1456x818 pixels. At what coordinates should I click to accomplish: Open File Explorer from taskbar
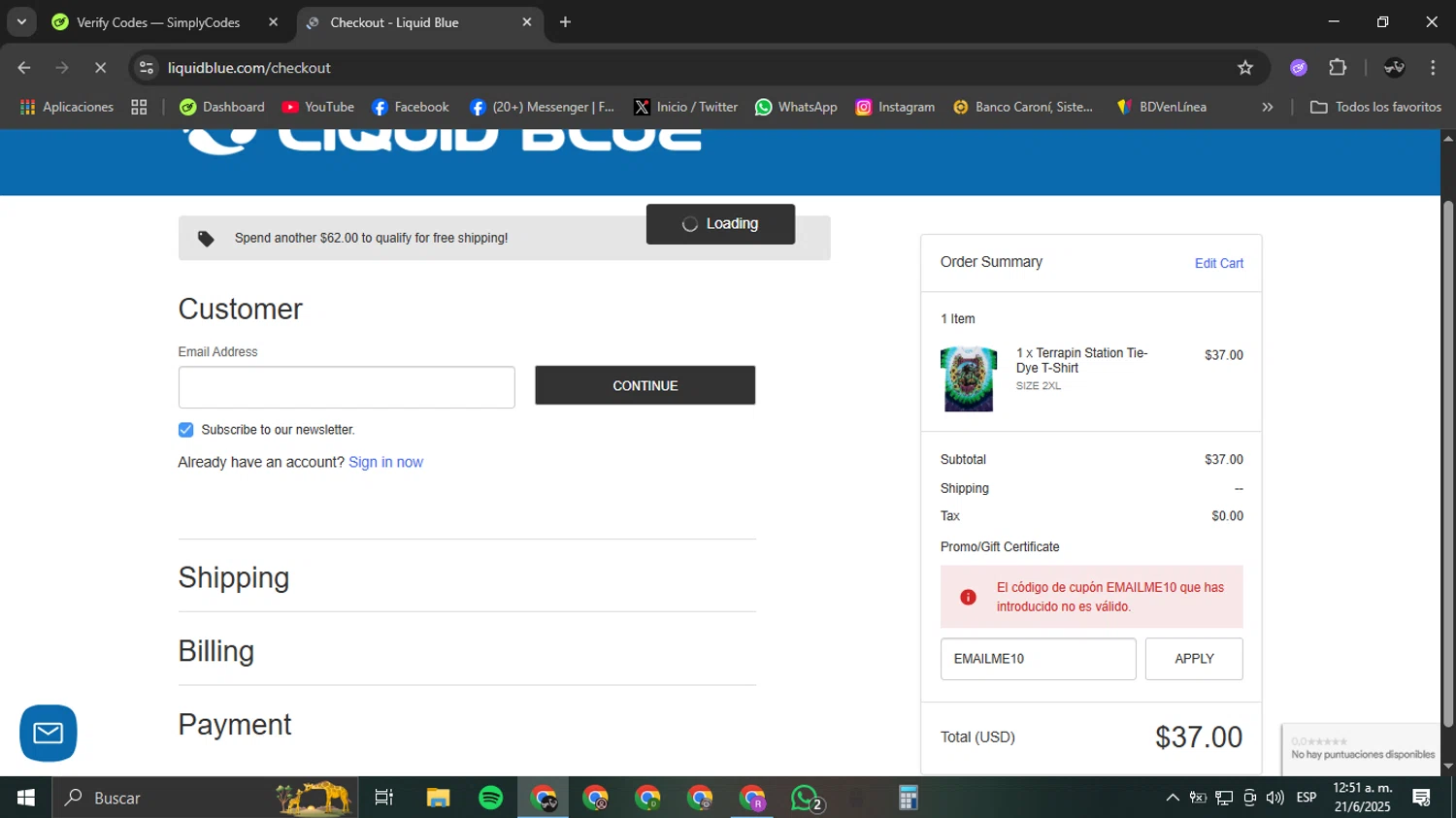point(438,798)
